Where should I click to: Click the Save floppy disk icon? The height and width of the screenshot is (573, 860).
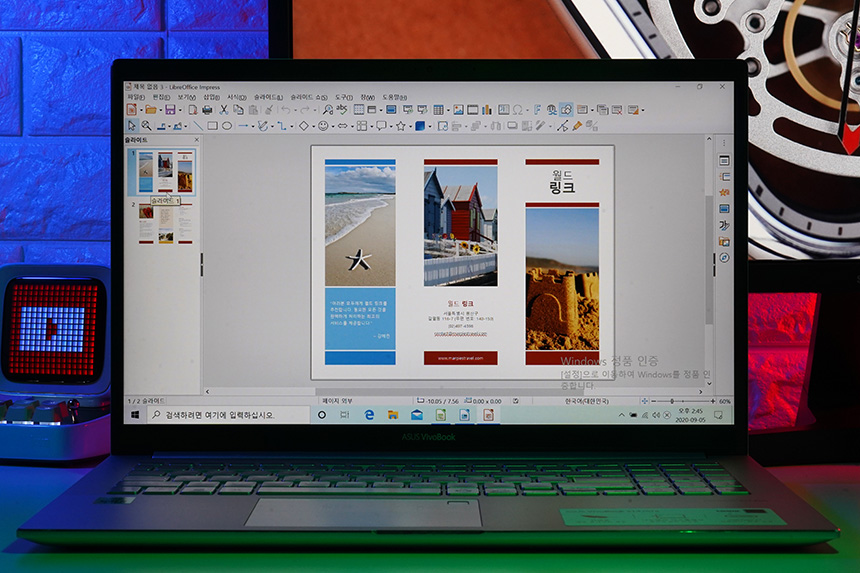pyautogui.click(x=170, y=110)
